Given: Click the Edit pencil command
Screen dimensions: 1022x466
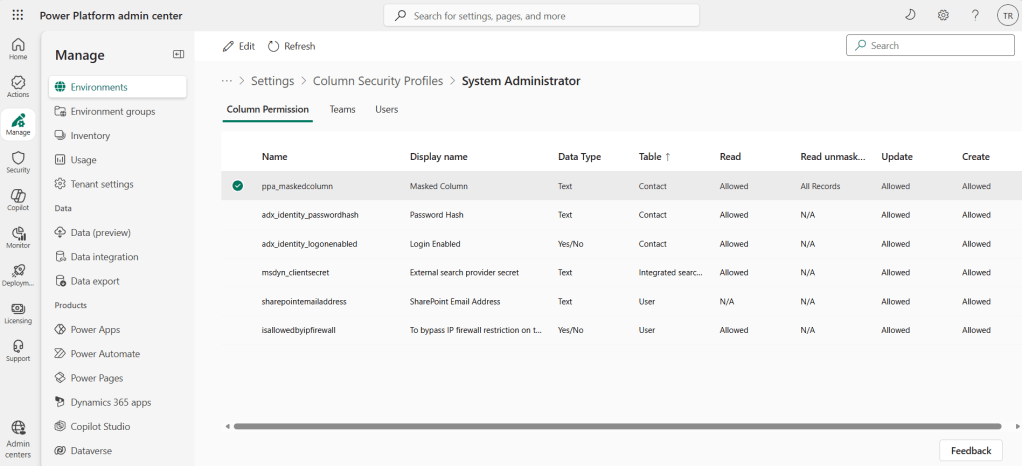Looking at the screenshot, I should click(x=239, y=46).
